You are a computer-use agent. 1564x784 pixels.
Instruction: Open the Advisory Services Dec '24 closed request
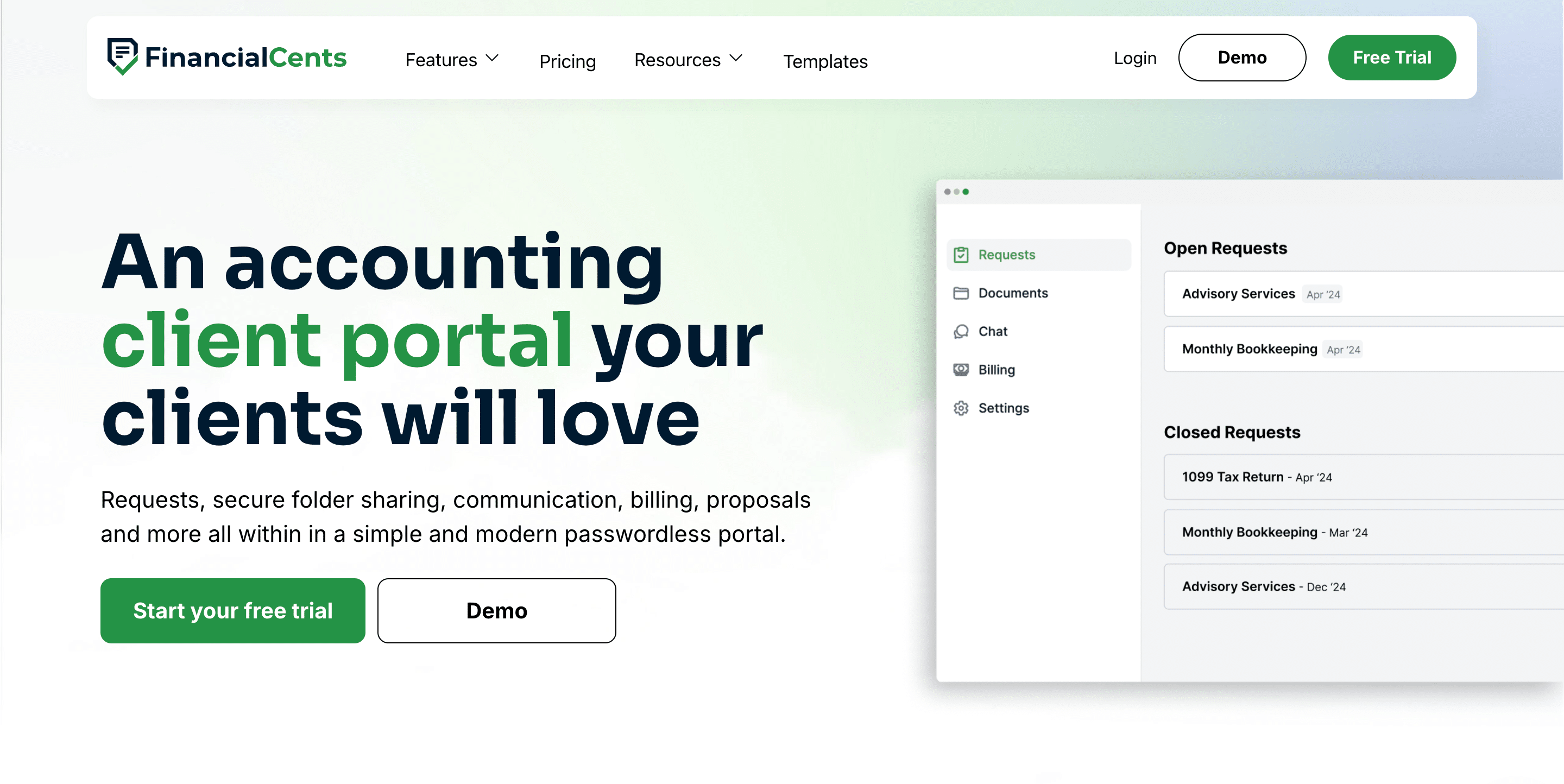(x=1363, y=587)
